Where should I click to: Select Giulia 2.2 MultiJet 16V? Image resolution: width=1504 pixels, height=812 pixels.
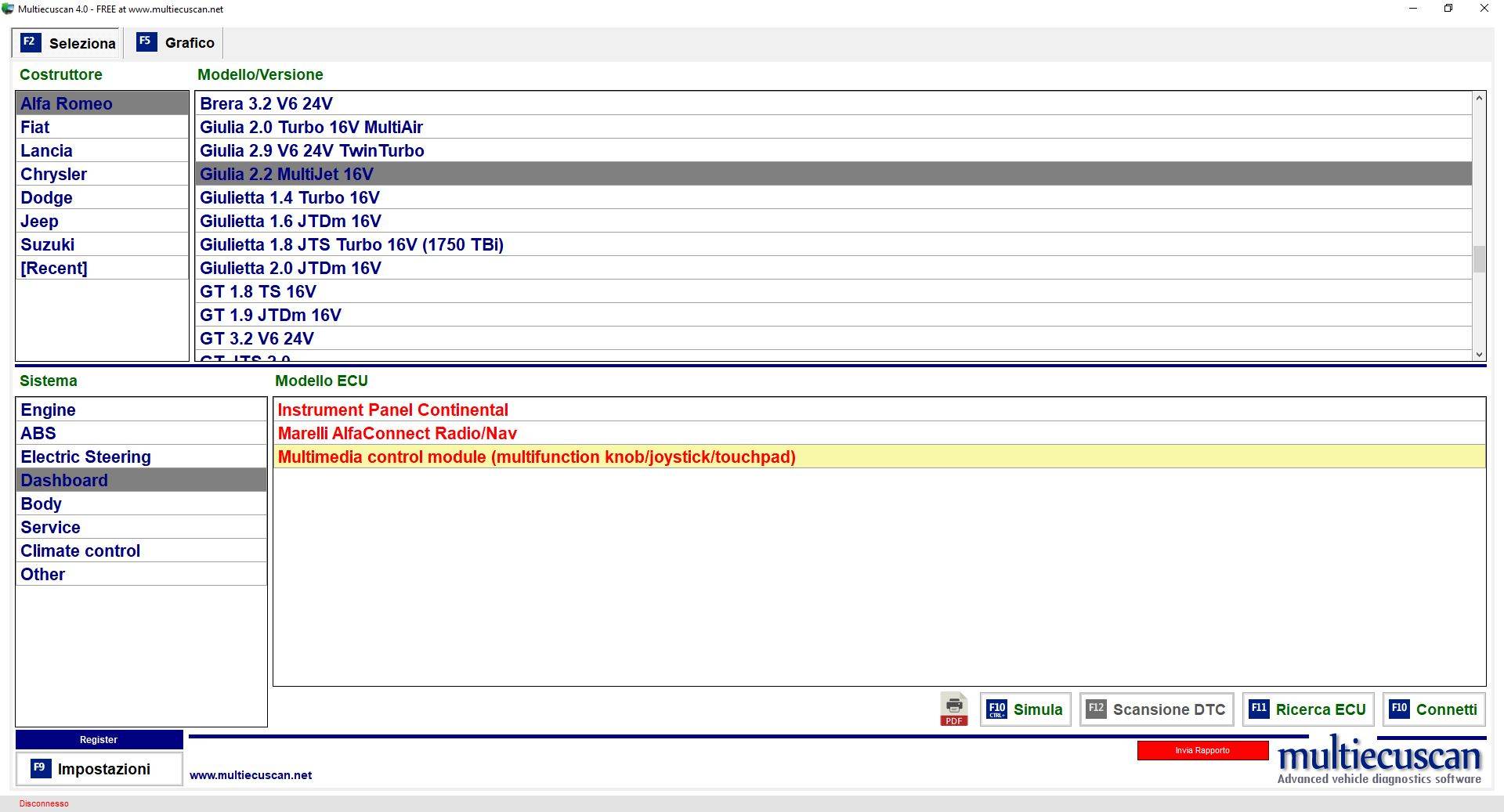(x=833, y=174)
